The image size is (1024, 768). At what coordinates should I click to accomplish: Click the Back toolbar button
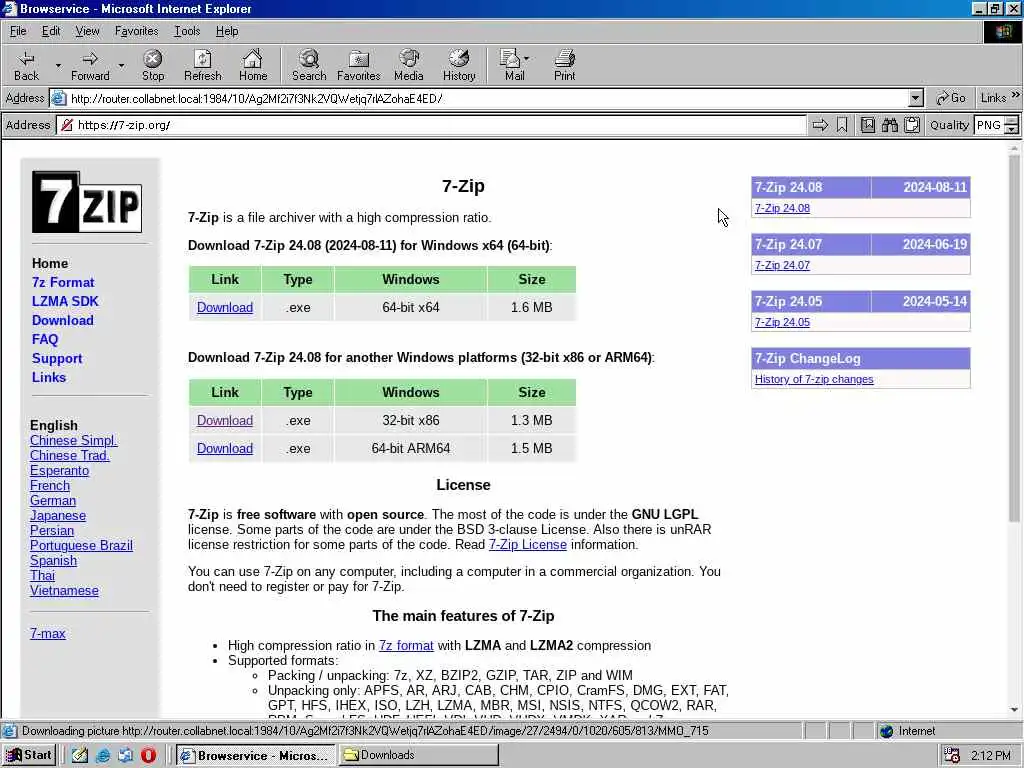26,65
